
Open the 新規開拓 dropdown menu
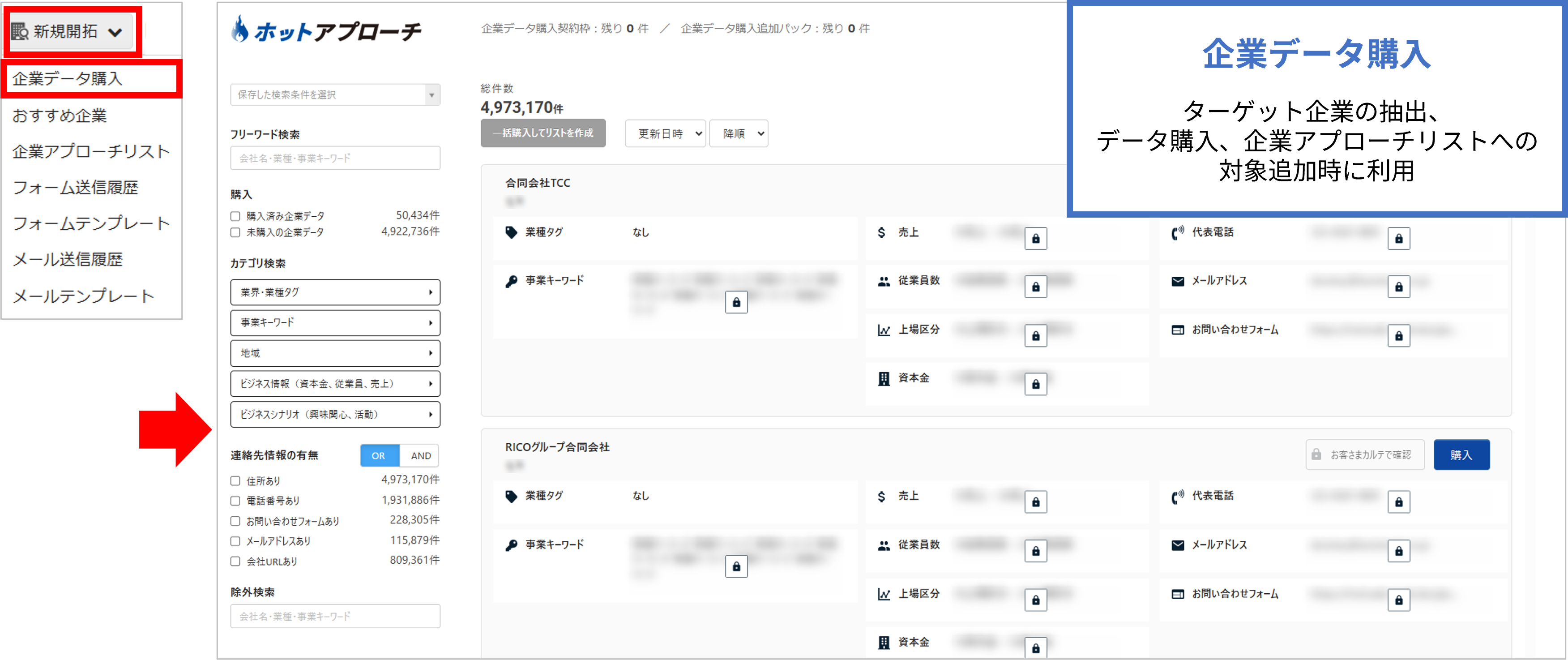[72, 32]
